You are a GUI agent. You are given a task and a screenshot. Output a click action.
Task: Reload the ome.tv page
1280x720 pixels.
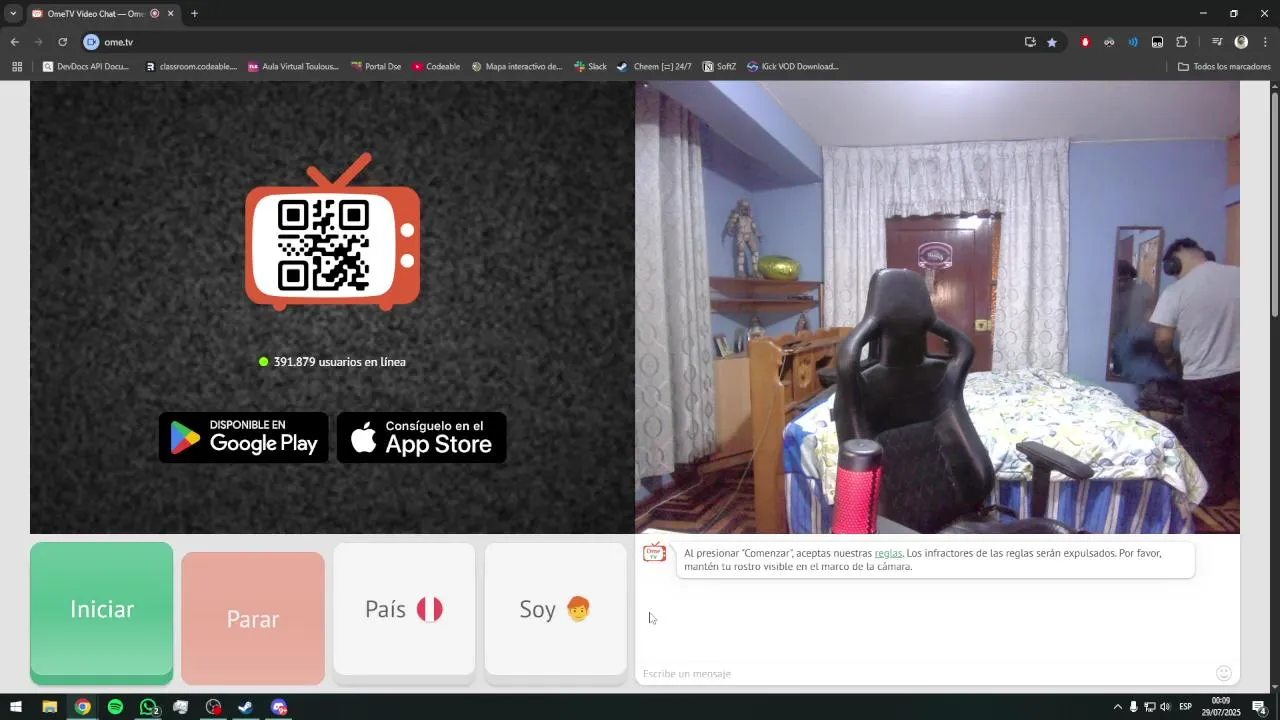coord(62,42)
